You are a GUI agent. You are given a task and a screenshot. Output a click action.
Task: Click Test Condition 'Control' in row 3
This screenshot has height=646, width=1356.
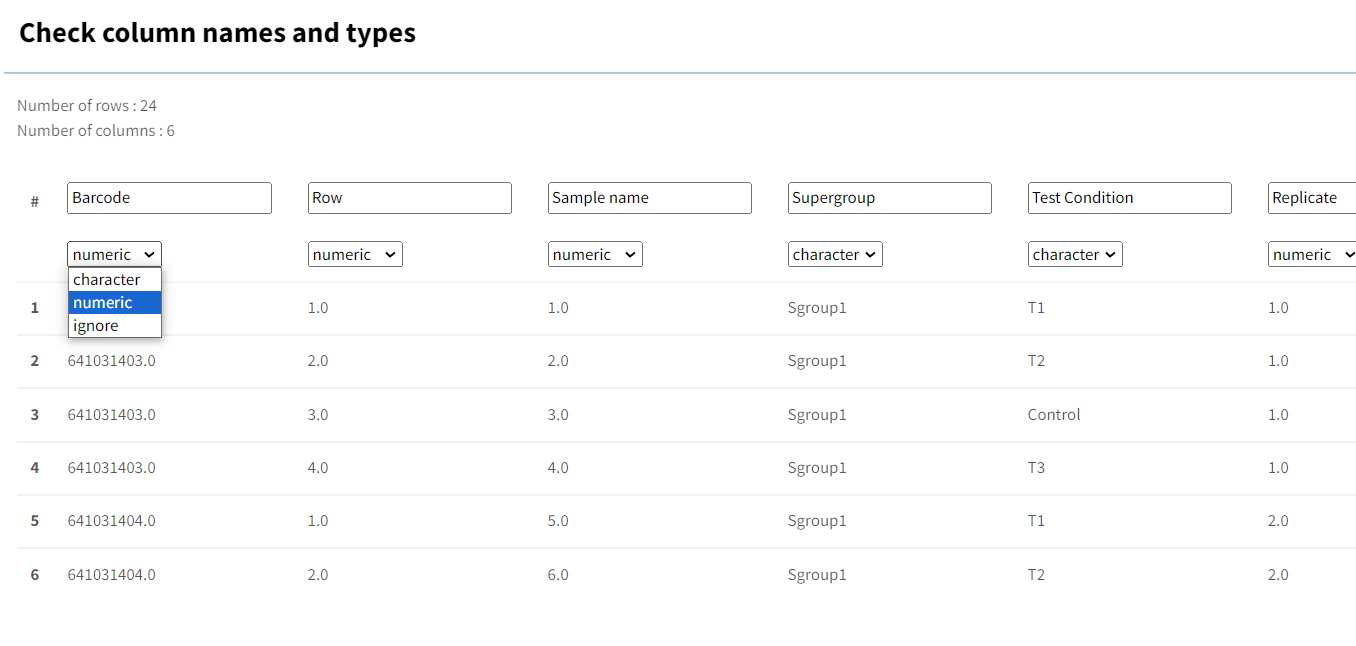click(1054, 415)
